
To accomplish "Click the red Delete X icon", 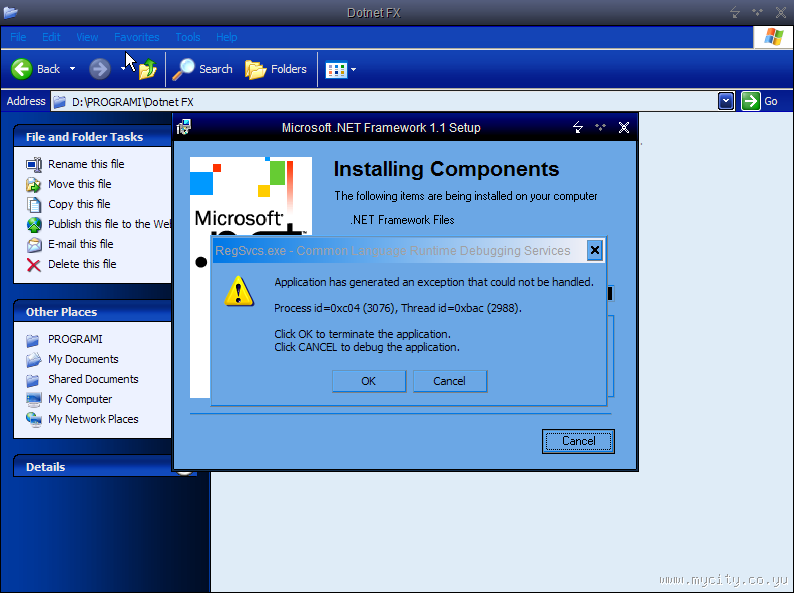I will [34, 265].
